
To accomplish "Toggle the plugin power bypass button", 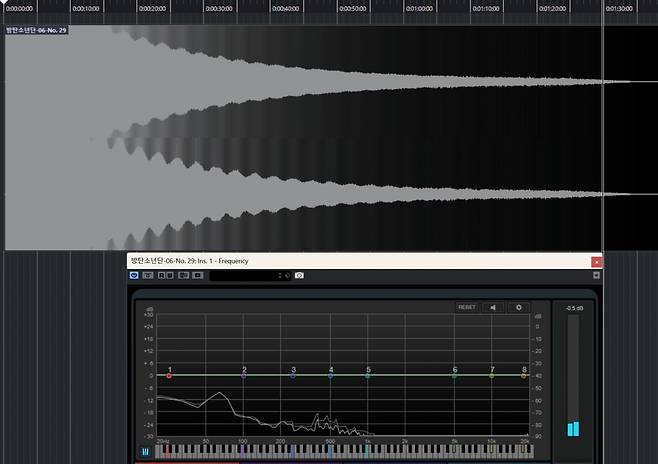I will pos(135,275).
